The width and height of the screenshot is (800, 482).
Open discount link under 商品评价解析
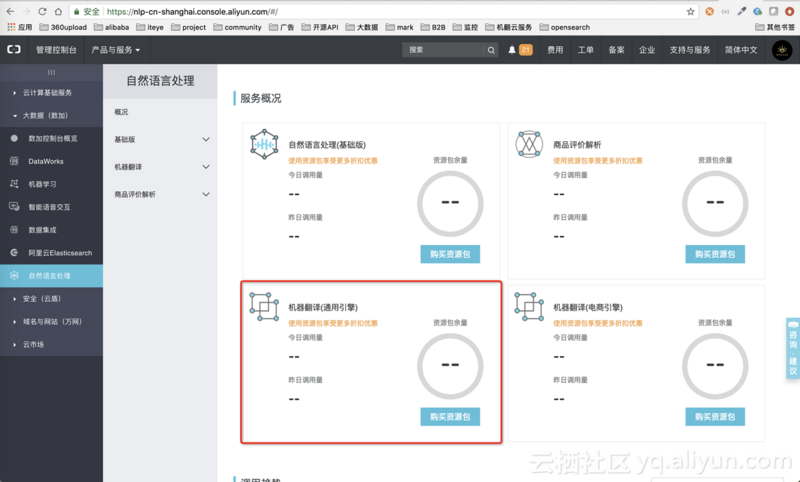point(597,161)
